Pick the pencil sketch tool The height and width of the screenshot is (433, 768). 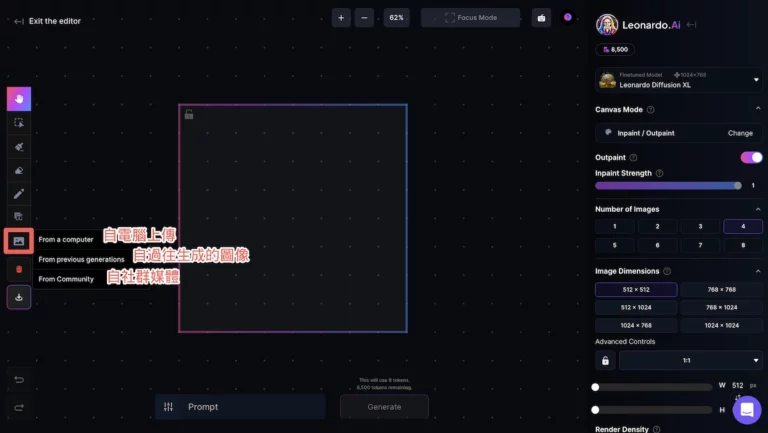[19, 193]
